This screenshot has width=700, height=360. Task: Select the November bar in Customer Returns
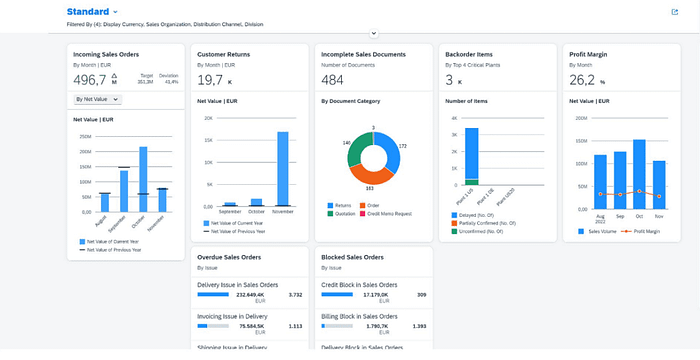click(x=283, y=169)
